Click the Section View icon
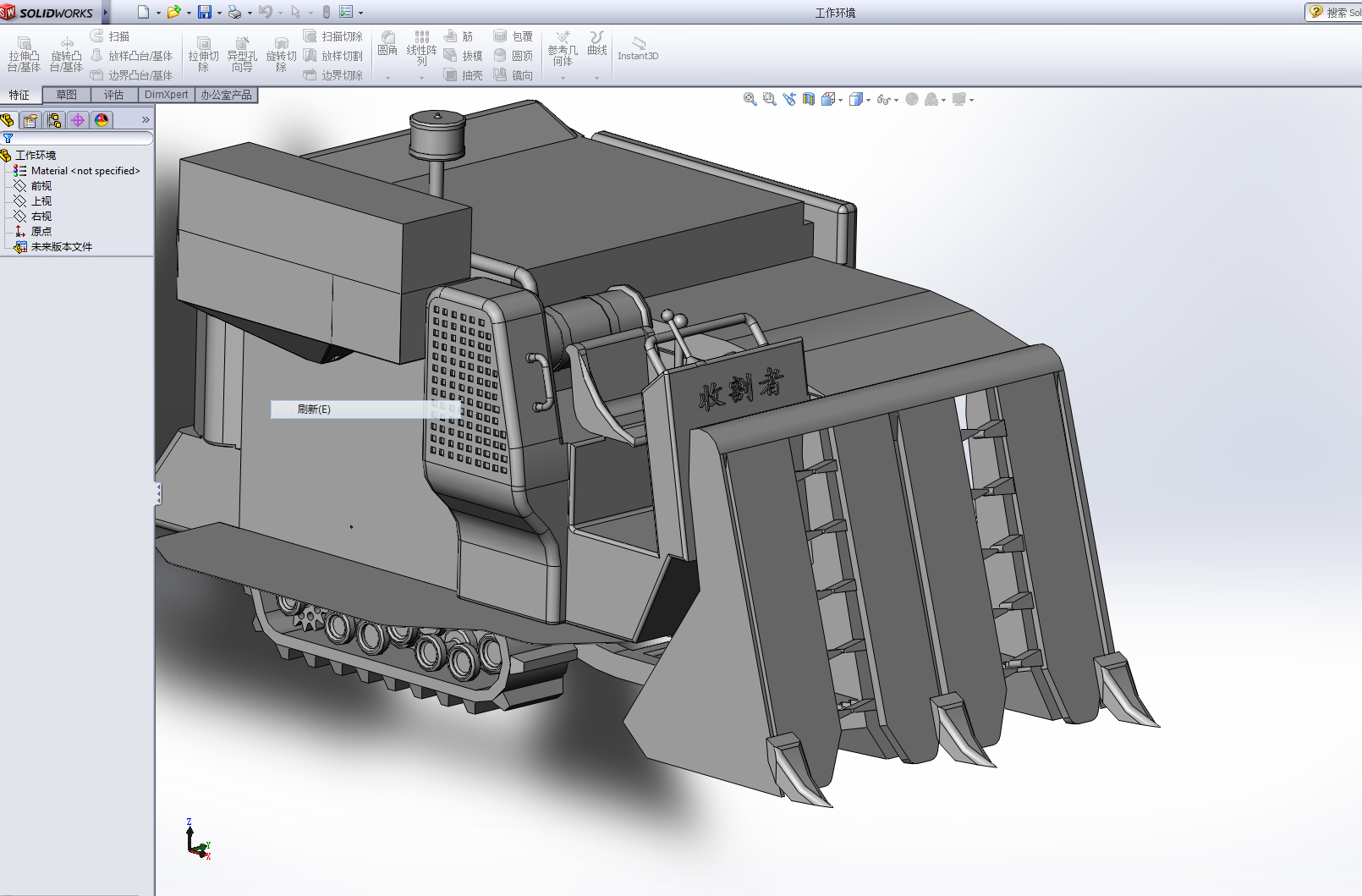Image resolution: width=1362 pixels, height=896 pixels. click(x=809, y=99)
